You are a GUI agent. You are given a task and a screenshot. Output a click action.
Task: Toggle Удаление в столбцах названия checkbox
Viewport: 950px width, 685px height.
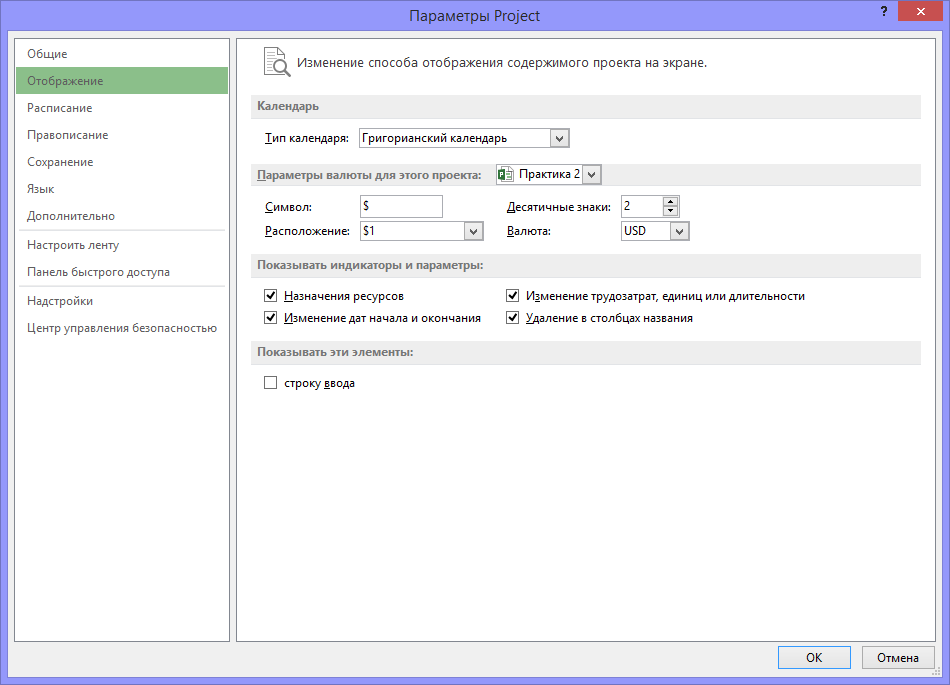pyautogui.click(x=513, y=318)
